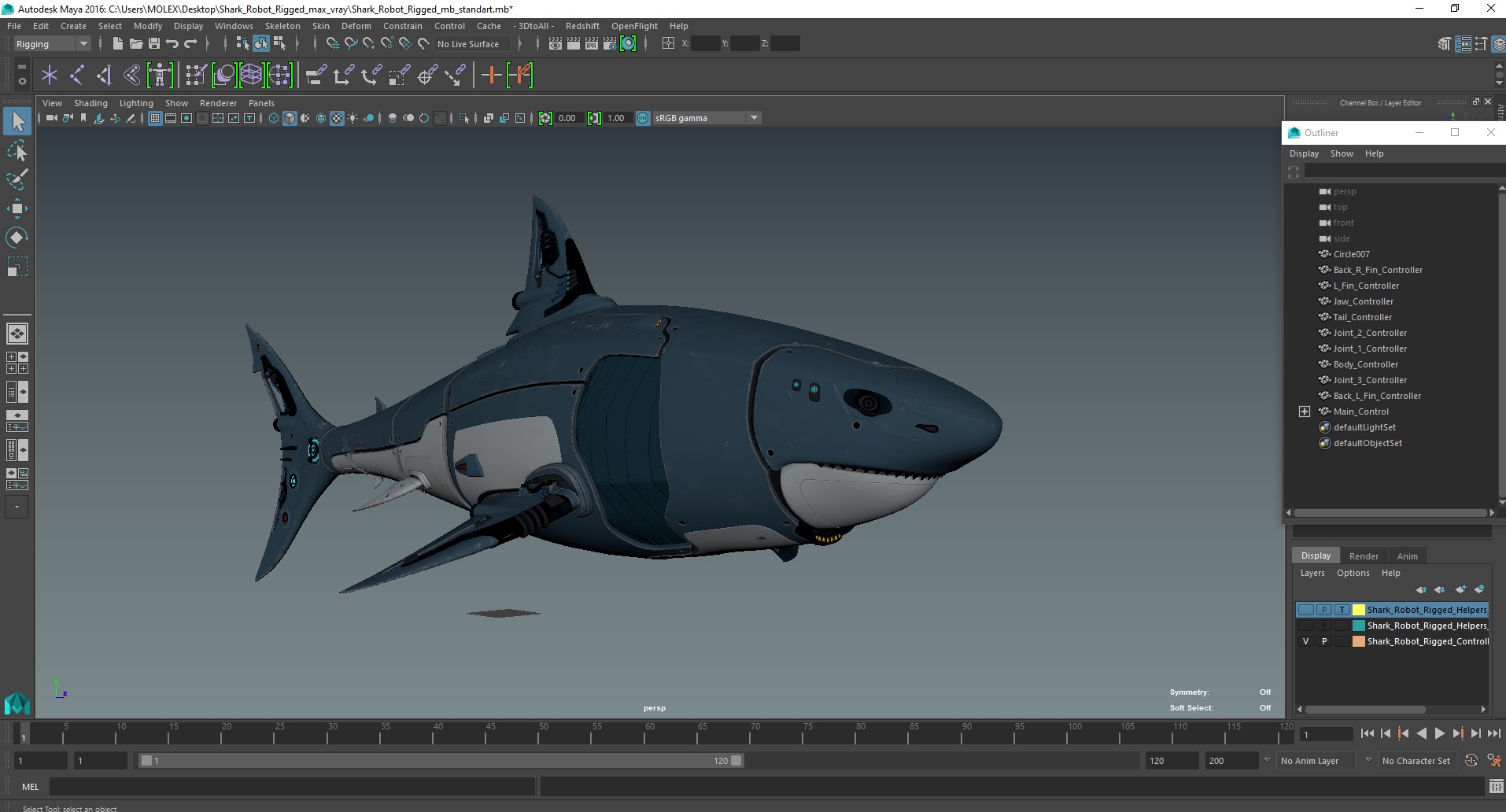
Task: Expand the Main_Control node in Outliner
Action: (x=1305, y=412)
